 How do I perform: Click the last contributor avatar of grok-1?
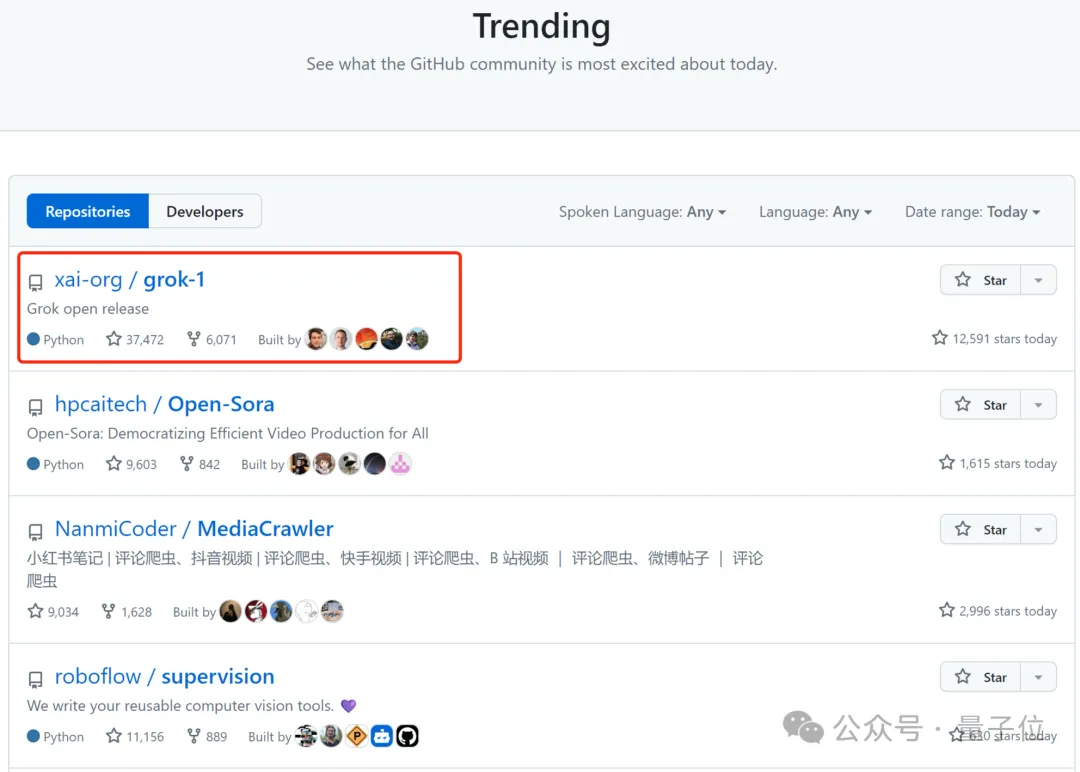(x=417, y=339)
